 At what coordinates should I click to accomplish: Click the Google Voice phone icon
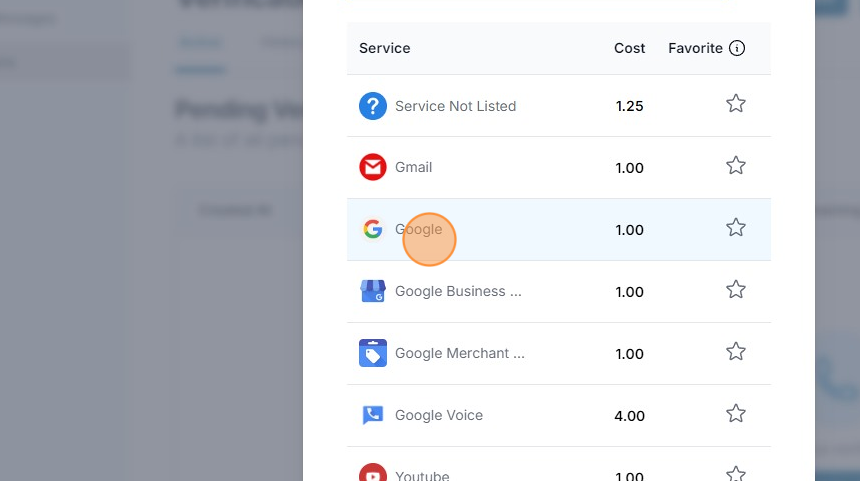(x=373, y=415)
